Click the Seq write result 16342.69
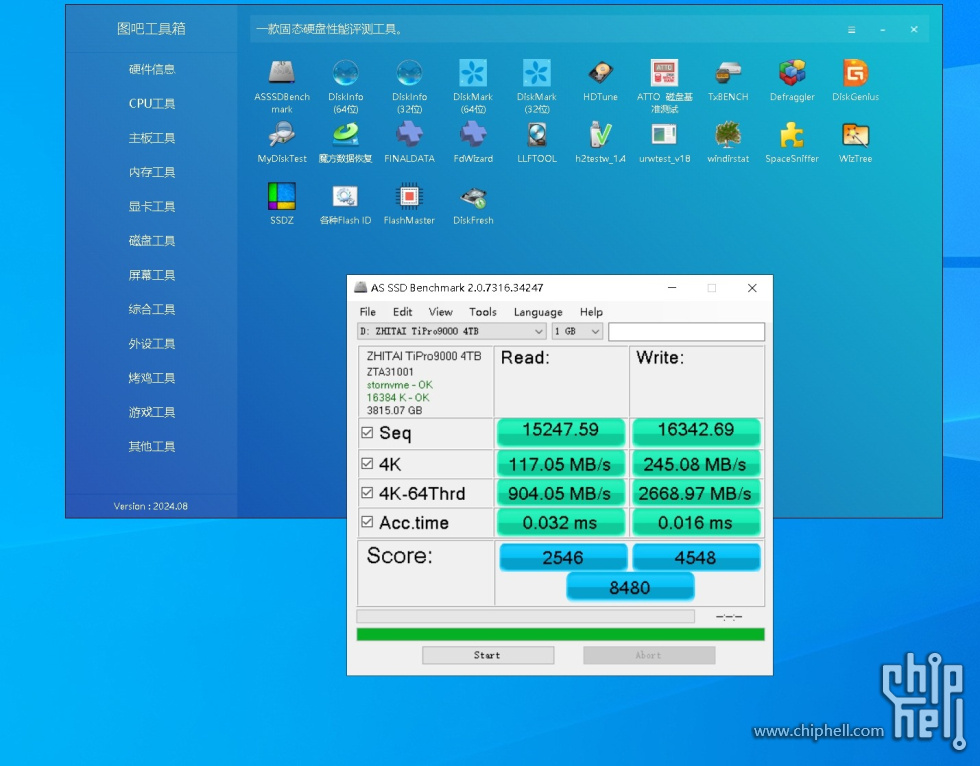The image size is (980, 766). (696, 430)
